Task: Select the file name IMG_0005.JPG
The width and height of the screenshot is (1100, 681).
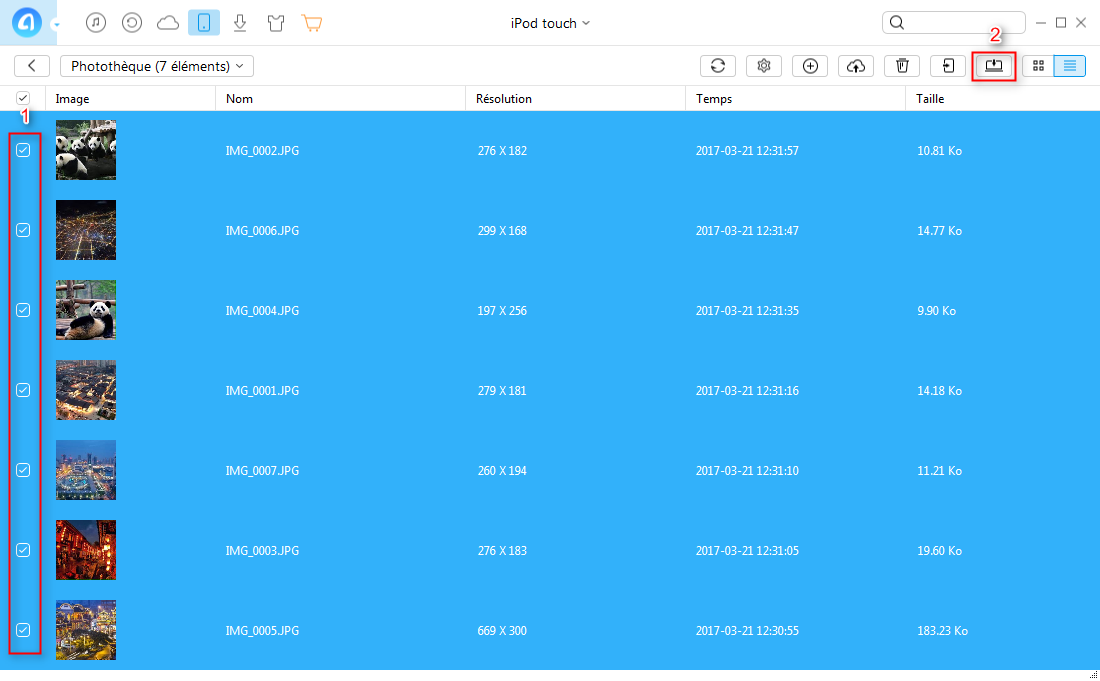Action: (262, 631)
